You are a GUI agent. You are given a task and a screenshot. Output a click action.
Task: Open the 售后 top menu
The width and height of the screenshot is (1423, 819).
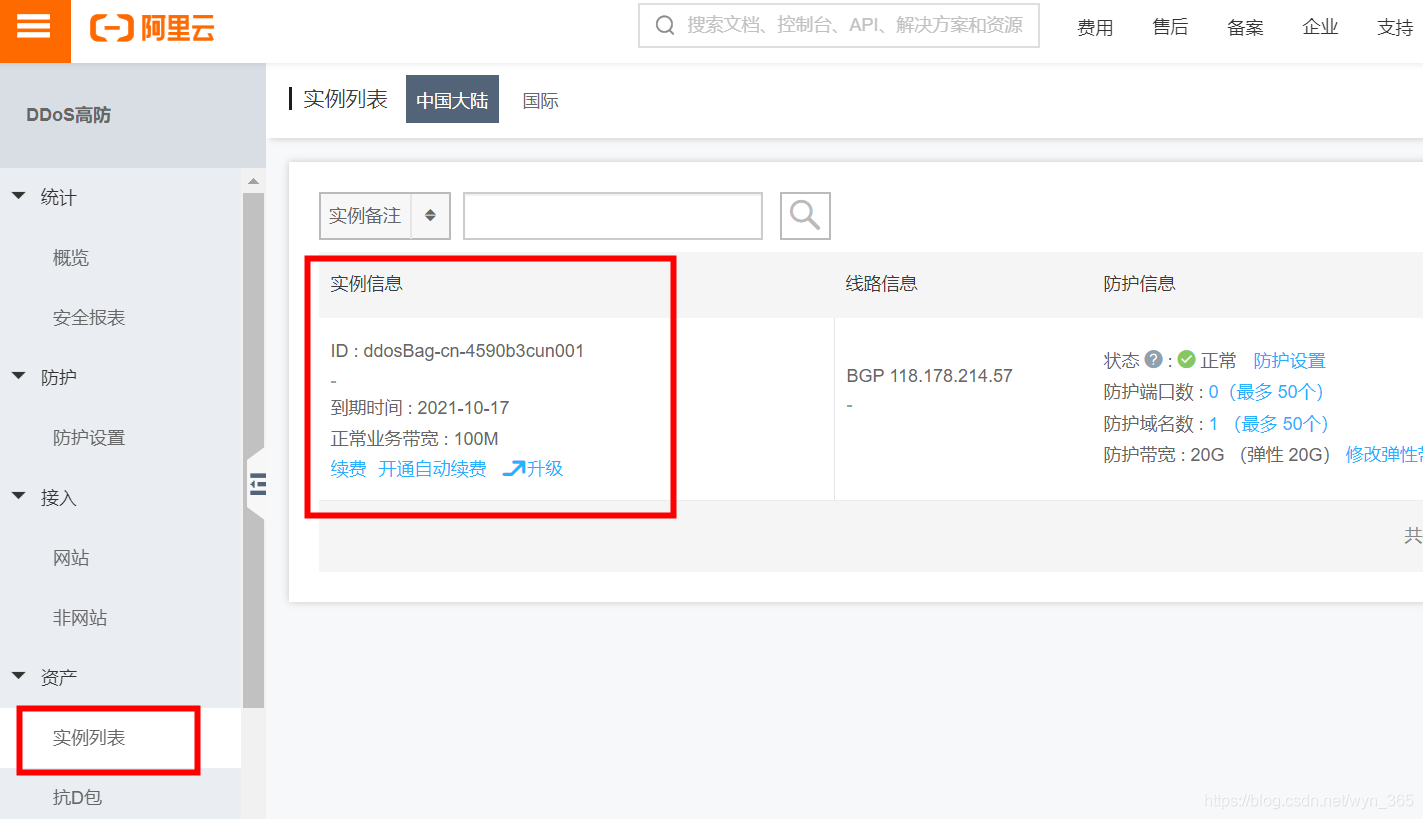click(1170, 28)
